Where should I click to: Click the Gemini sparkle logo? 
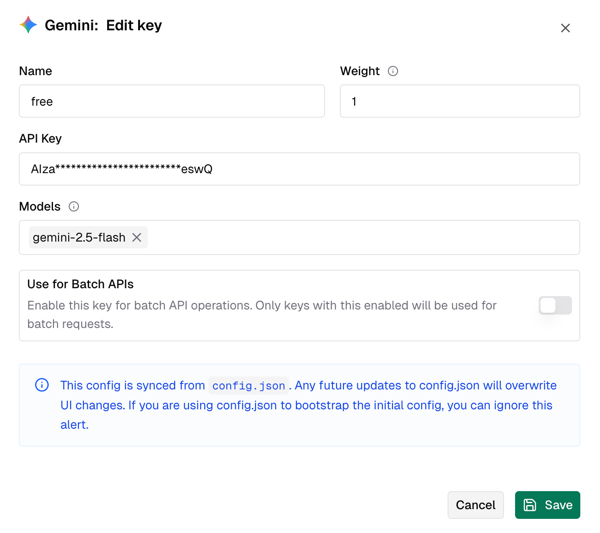pos(28,26)
